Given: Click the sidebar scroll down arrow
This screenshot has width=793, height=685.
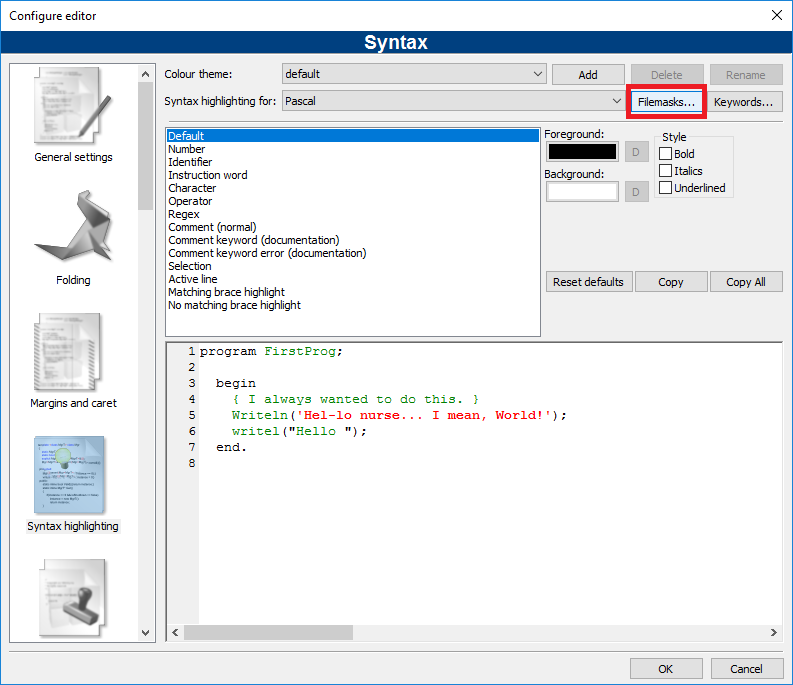Looking at the screenshot, I should point(146,632).
